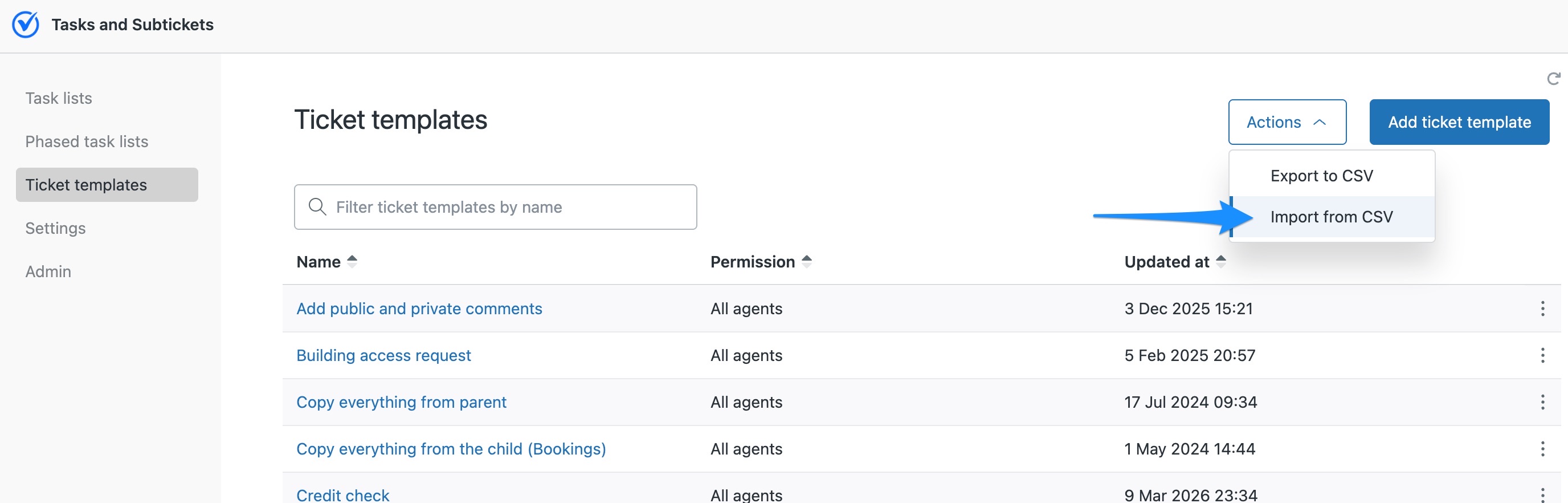Click Add ticket template button
The height and width of the screenshot is (503, 1568).
point(1459,122)
